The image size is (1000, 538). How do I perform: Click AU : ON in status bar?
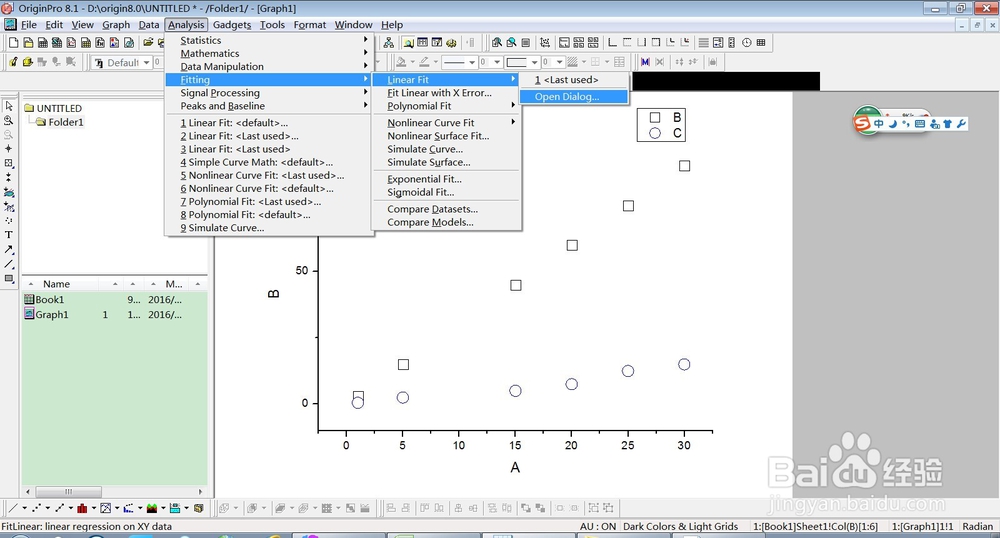pos(598,527)
